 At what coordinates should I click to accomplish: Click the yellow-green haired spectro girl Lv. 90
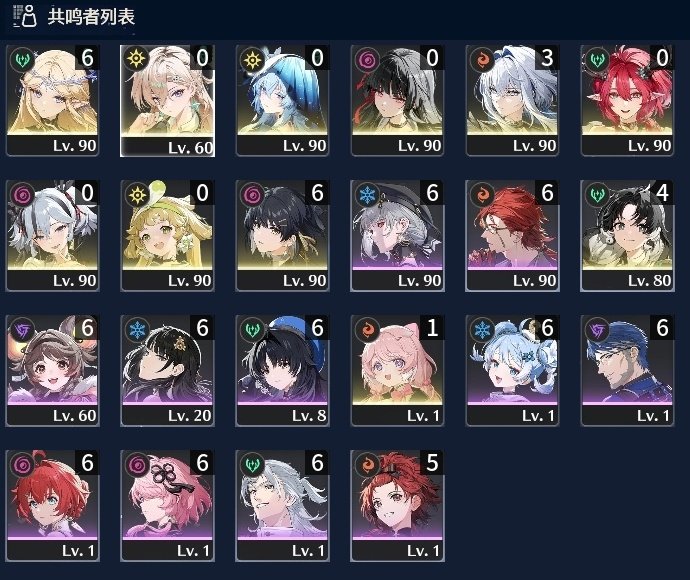(167, 235)
